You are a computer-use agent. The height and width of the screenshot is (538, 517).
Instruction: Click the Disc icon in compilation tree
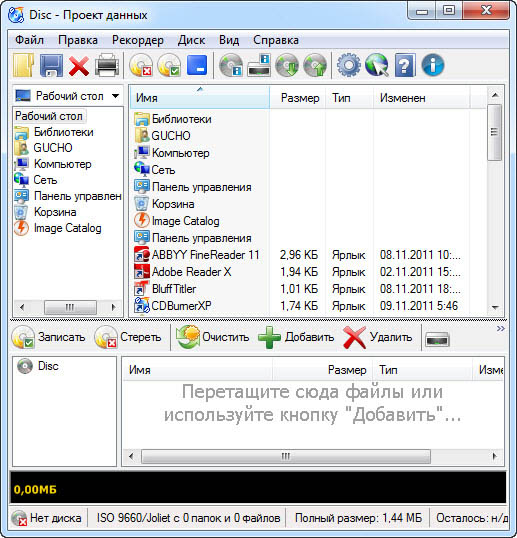[25, 366]
